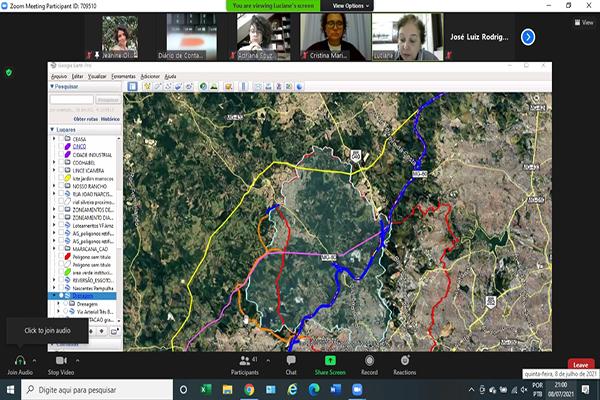Screen dimensions: 600x400
Task: Click the view in Google Maps icon
Action: (x=289, y=87)
